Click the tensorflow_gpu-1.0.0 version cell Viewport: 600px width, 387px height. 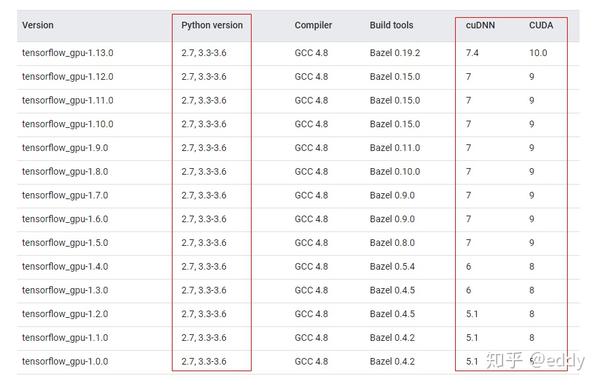pos(65,361)
